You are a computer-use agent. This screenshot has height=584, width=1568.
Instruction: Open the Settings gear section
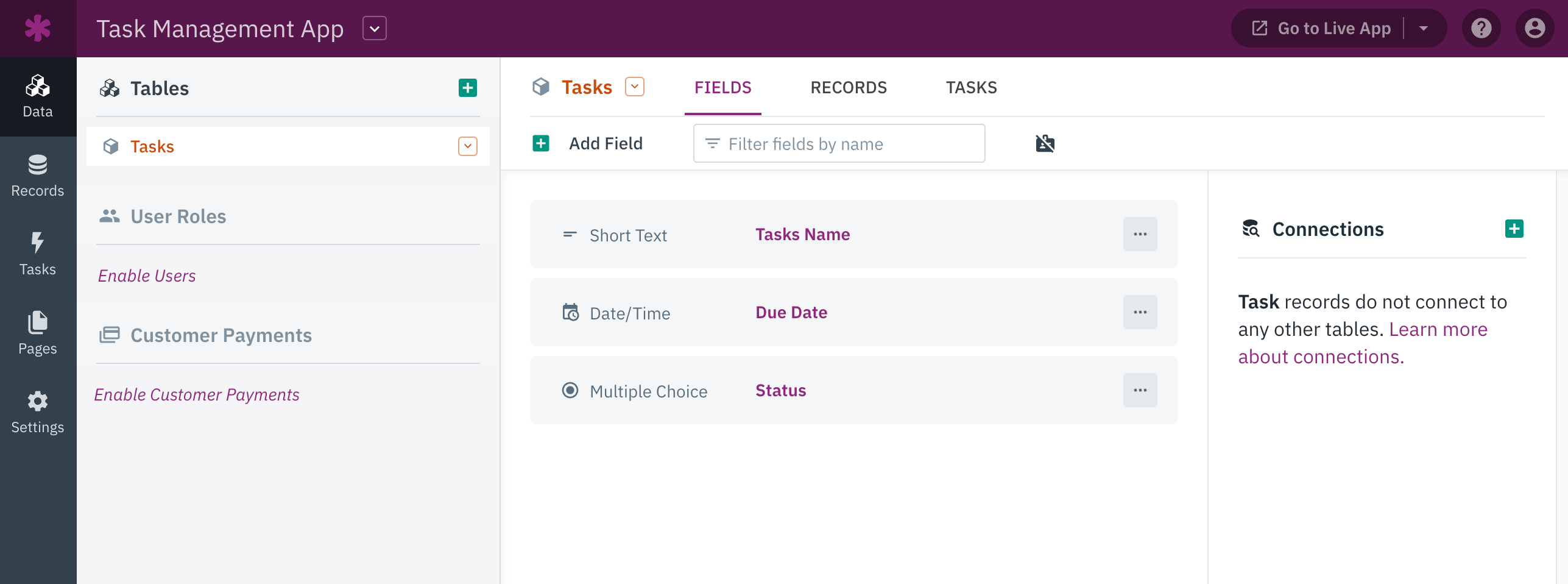[x=38, y=413]
